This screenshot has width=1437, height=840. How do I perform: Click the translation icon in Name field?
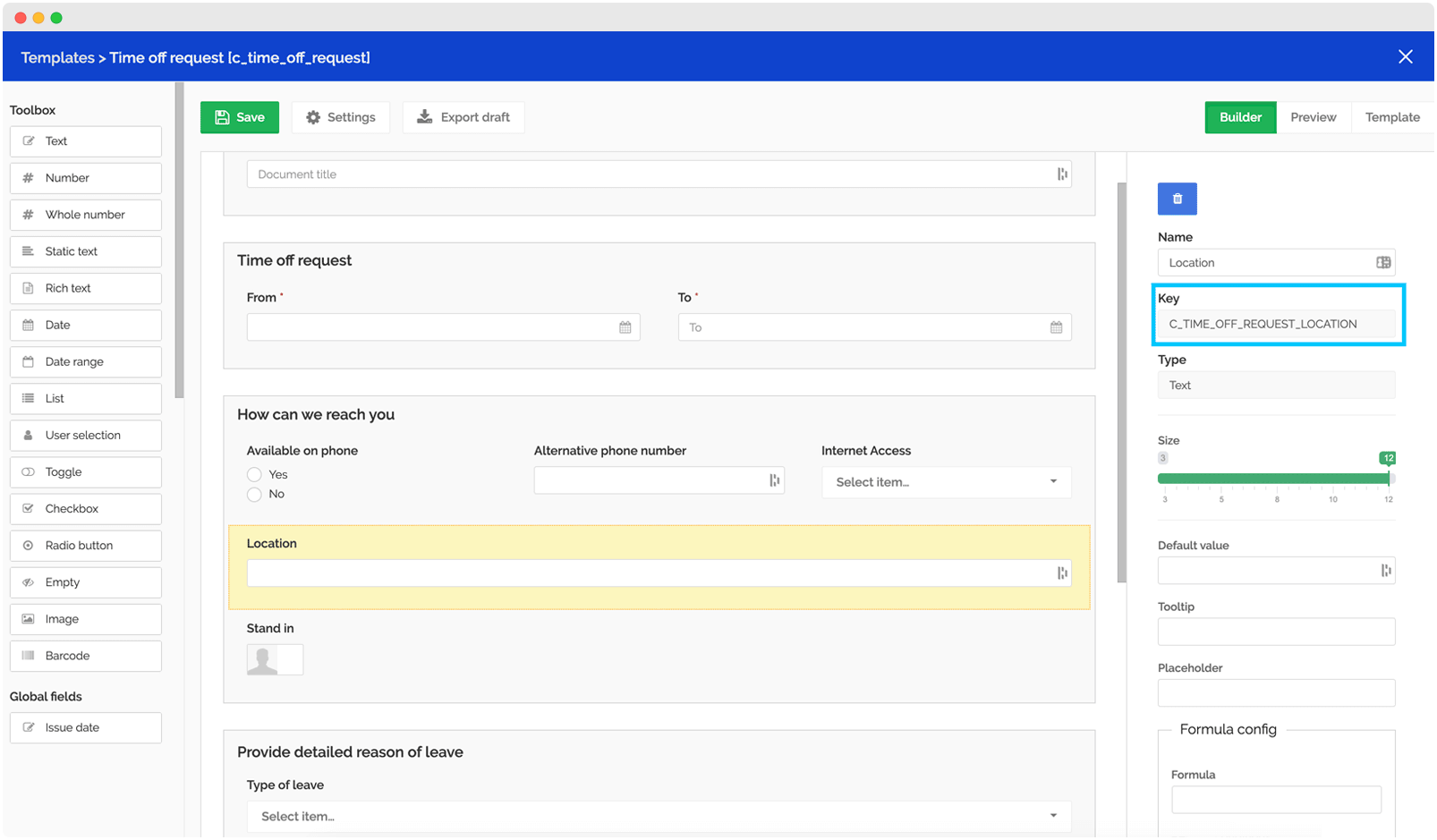click(1382, 263)
